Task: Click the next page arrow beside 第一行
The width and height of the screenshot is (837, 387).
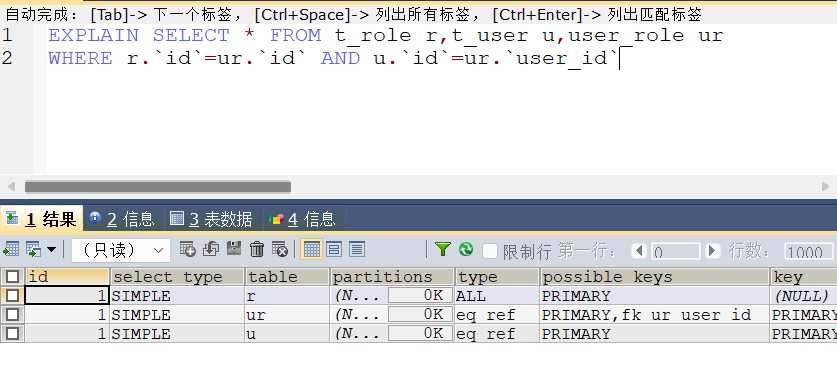Action: tap(712, 251)
